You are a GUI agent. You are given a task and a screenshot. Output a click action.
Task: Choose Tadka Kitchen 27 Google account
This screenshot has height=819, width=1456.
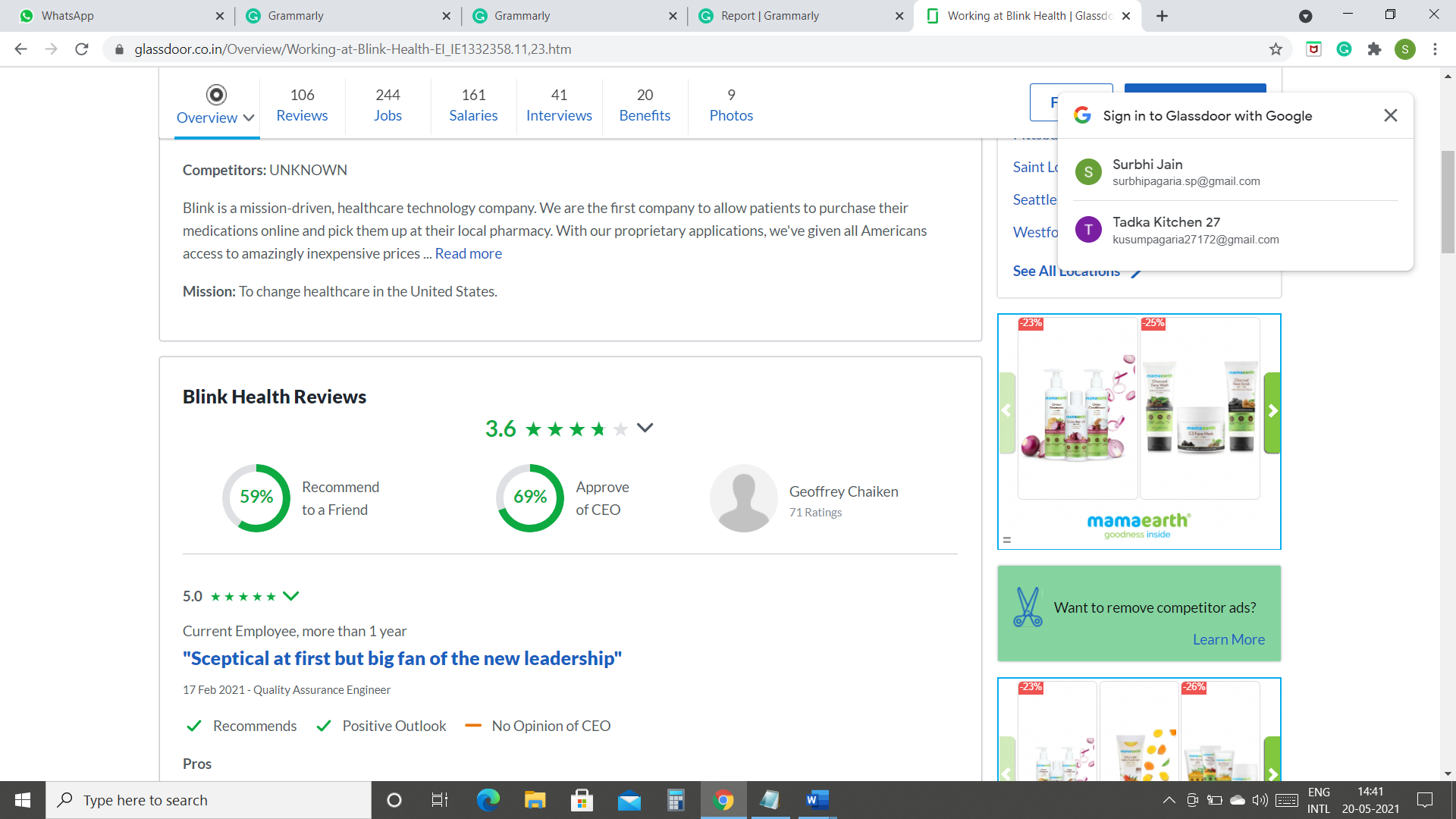(x=1235, y=230)
